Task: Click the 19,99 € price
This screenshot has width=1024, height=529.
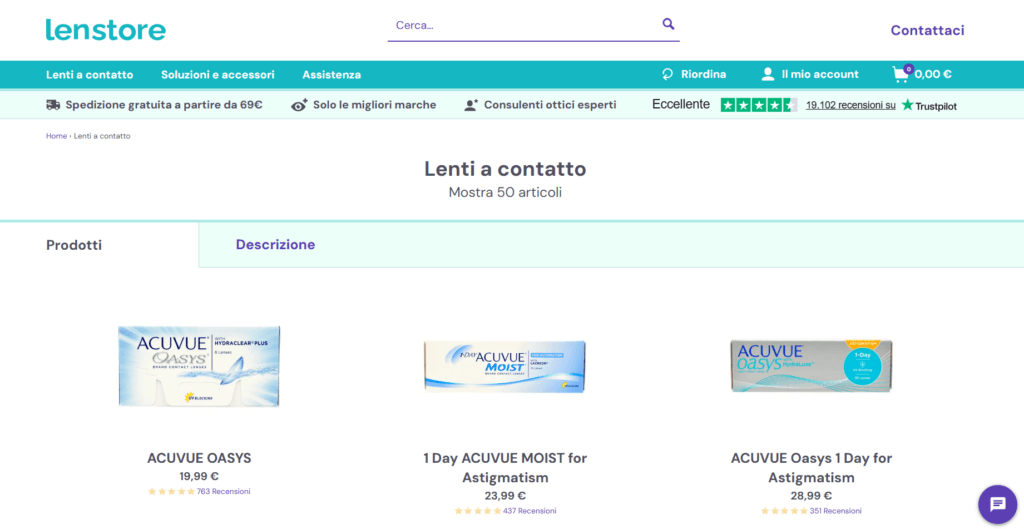Action: 199,477
